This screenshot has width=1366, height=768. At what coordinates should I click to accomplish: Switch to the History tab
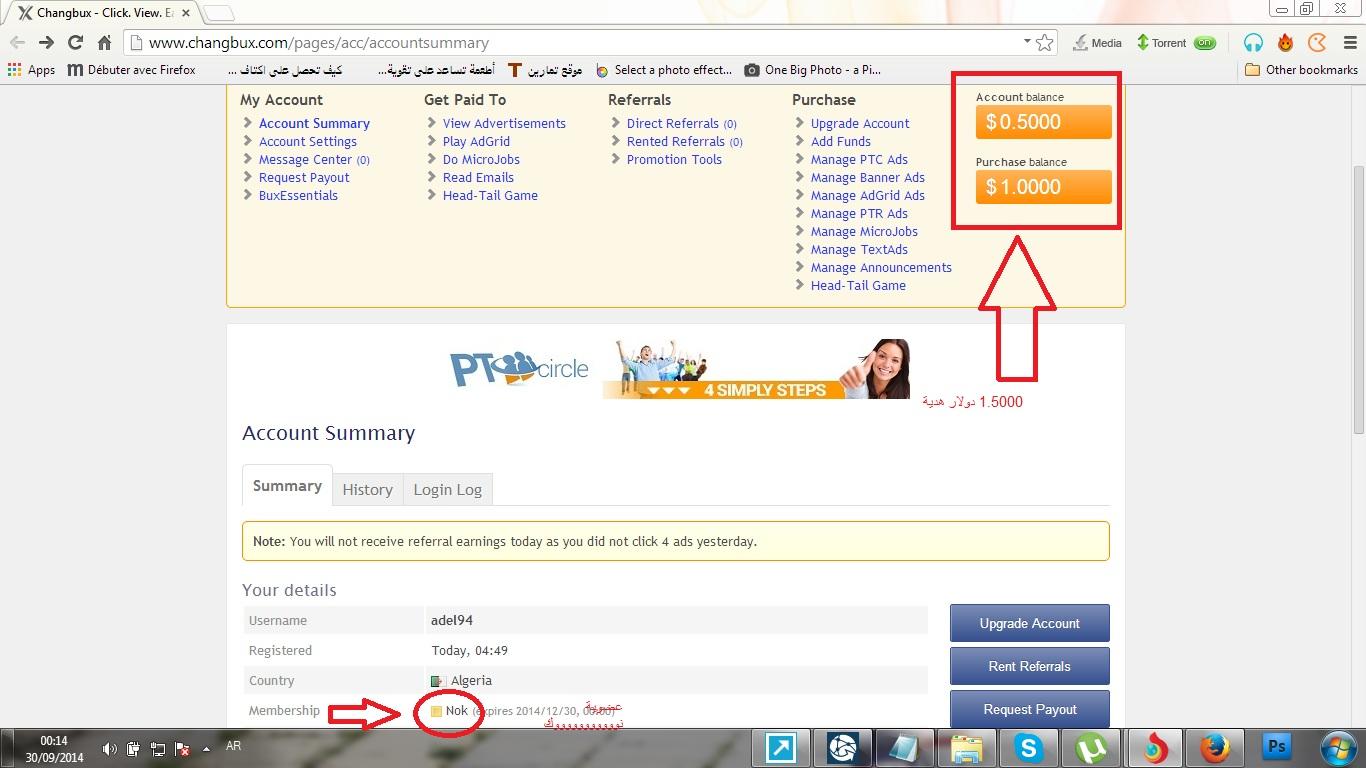click(x=367, y=489)
